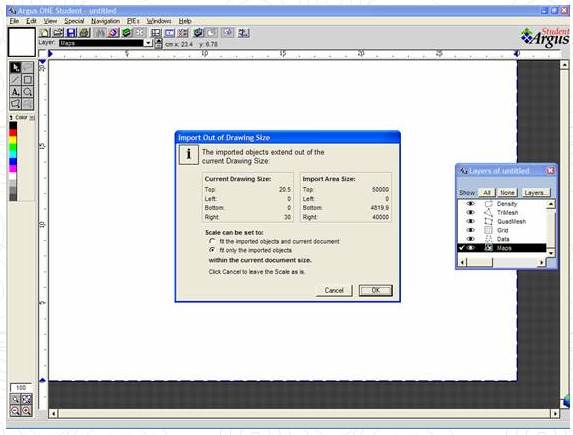
Task: Open the Navigation menu
Action: click(x=106, y=21)
